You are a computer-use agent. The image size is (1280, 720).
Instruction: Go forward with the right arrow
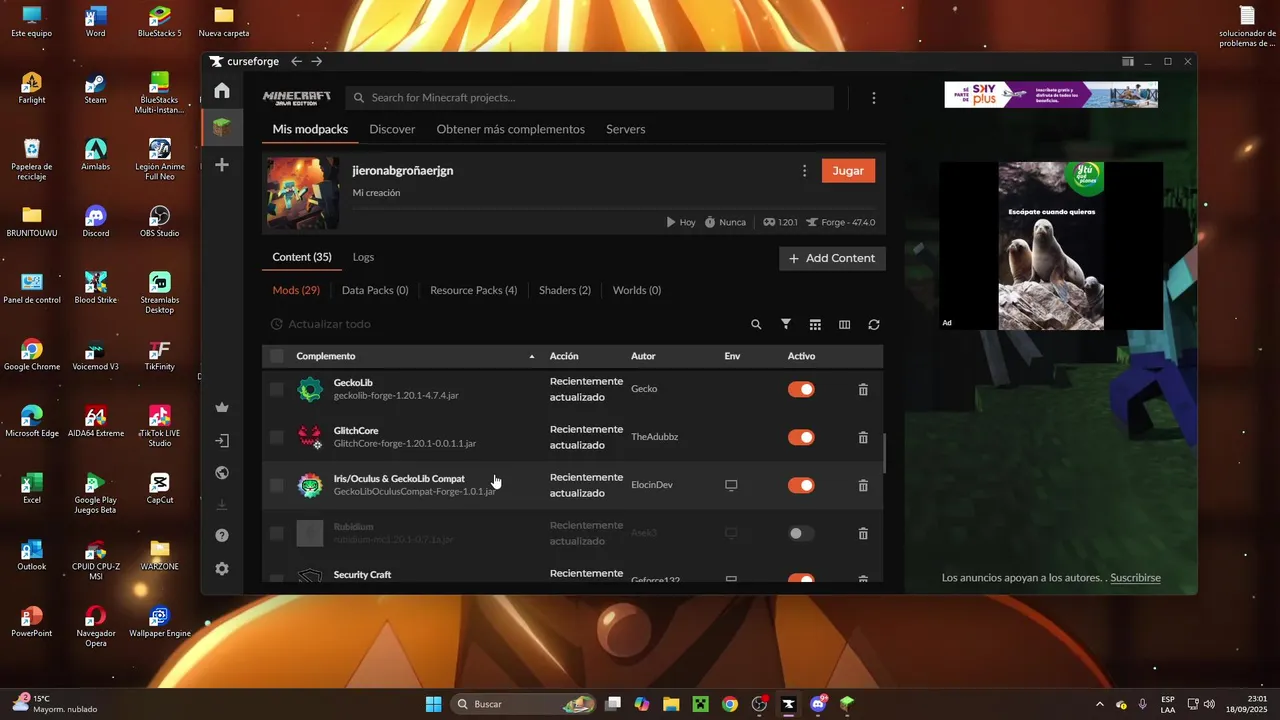pyautogui.click(x=317, y=62)
